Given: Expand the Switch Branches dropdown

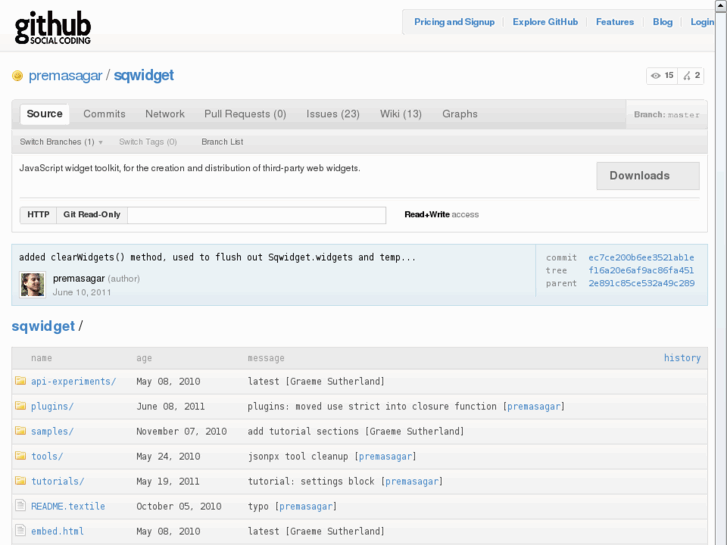Looking at the screenshot, I should pos(61,142).
